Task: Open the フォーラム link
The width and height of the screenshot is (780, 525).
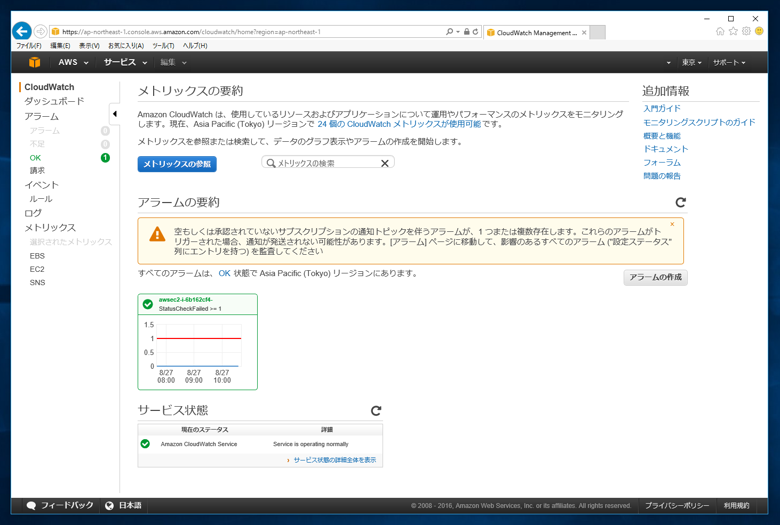Action: click(662, 162)
